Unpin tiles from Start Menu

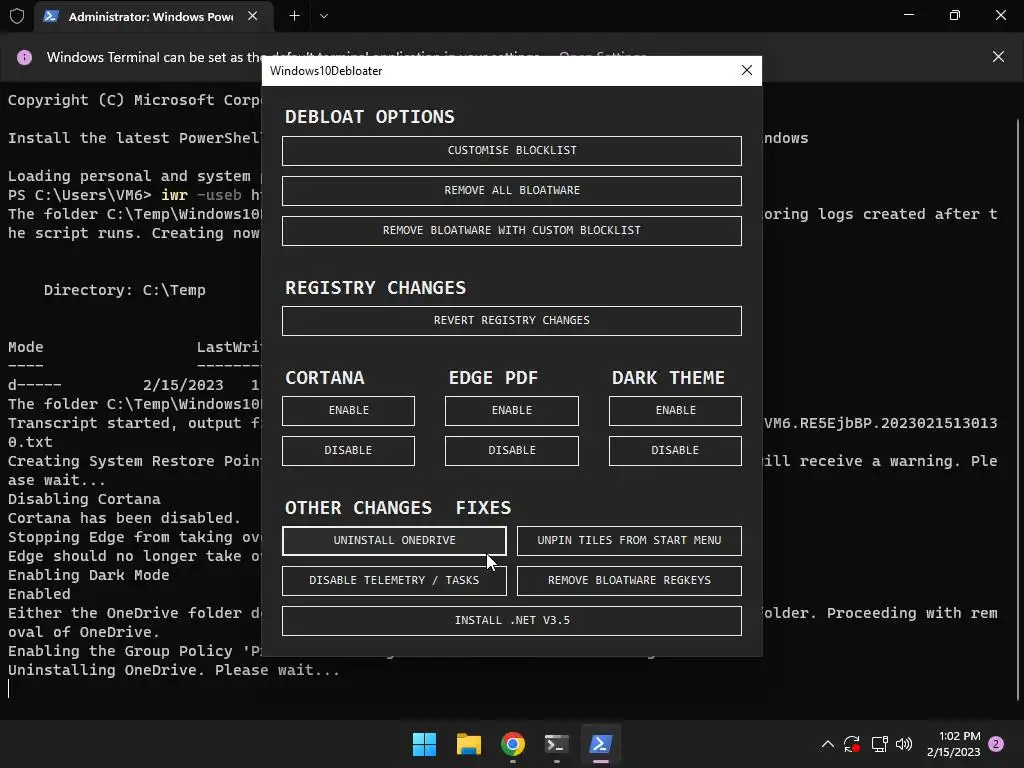click(629, 540)
